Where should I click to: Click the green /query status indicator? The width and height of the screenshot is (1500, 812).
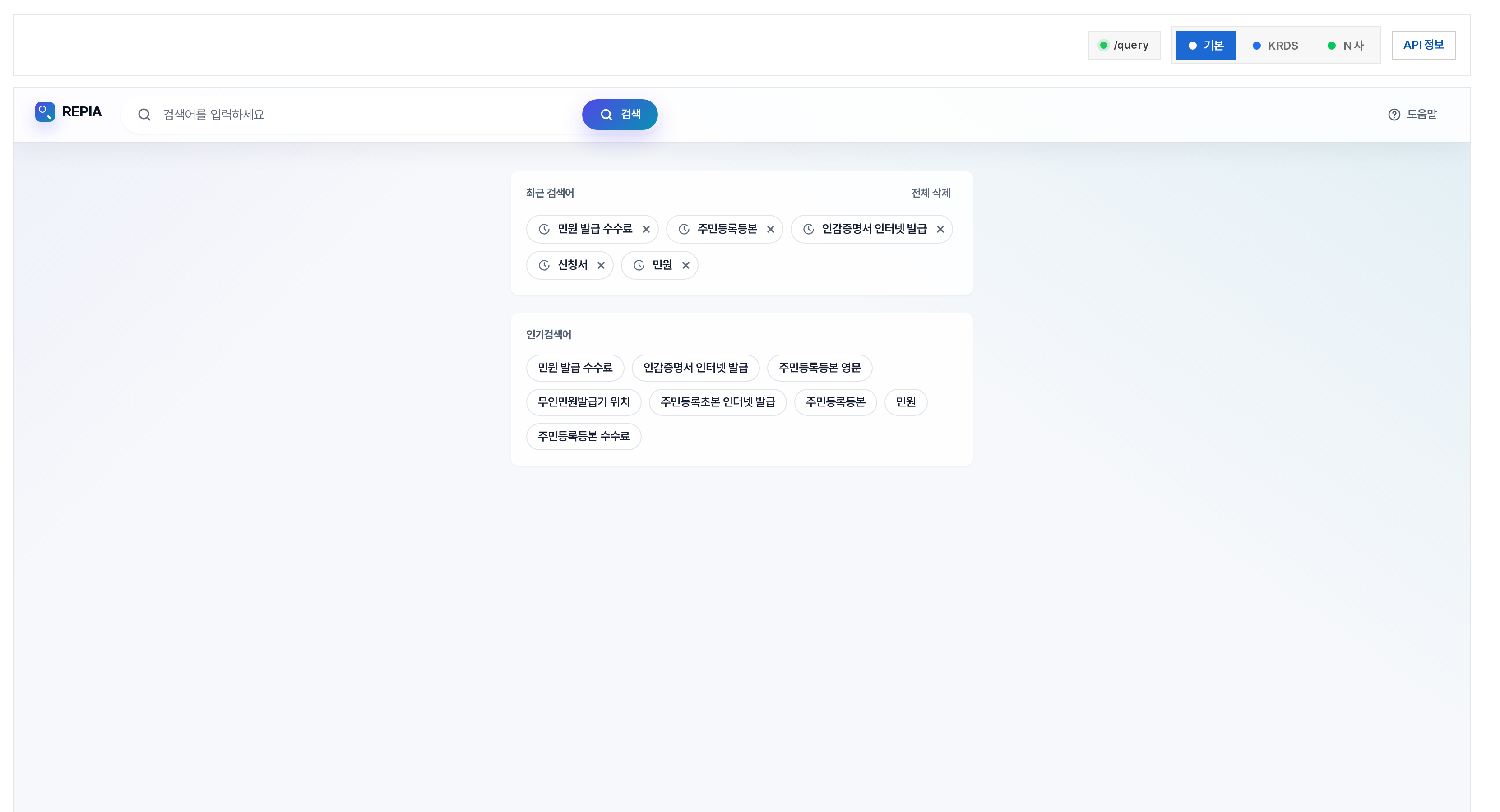click(x=1103, y=46)
